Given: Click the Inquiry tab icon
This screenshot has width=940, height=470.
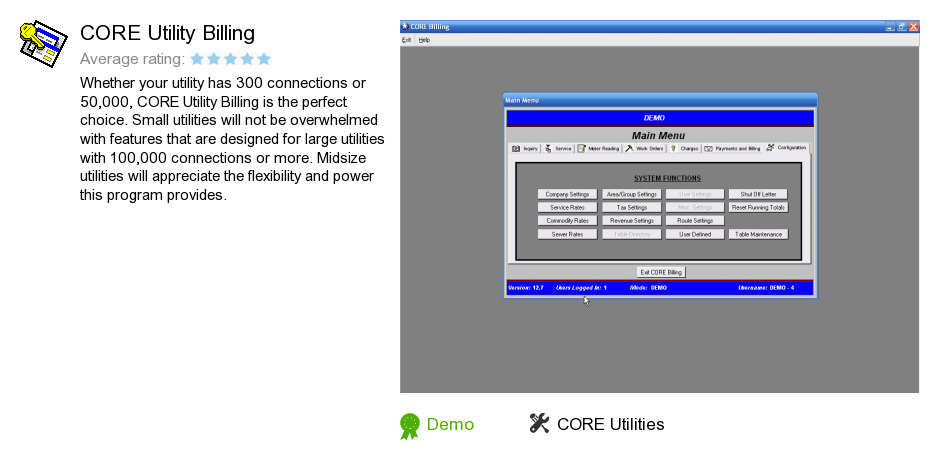Looking at the screenshot, I should click(516, 148).
